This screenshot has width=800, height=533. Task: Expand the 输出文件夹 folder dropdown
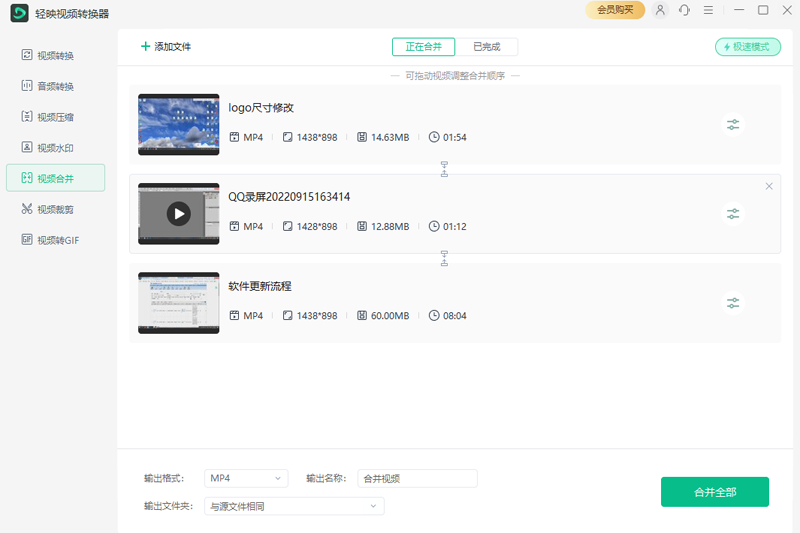(x=294, y=506)
